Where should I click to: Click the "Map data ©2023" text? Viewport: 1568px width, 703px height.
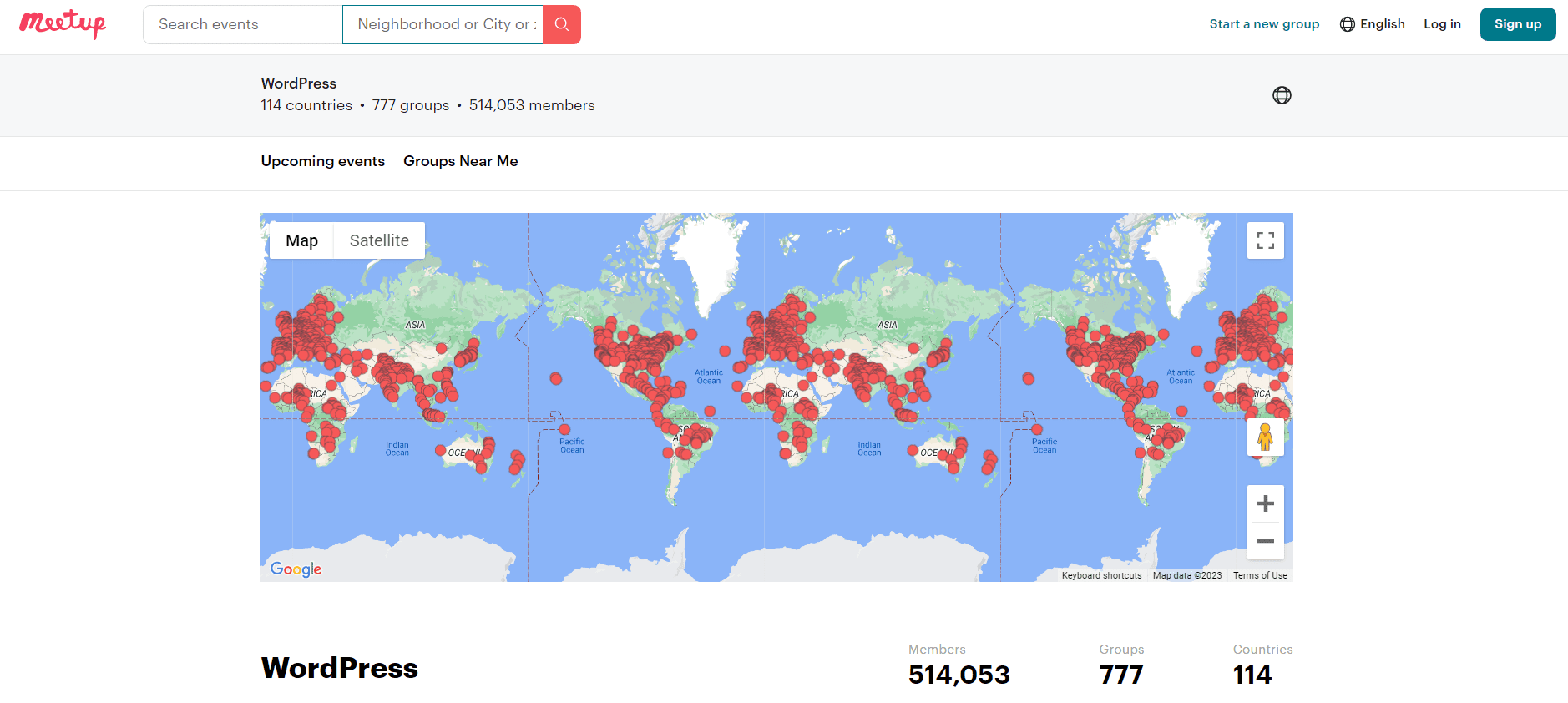1187,575
